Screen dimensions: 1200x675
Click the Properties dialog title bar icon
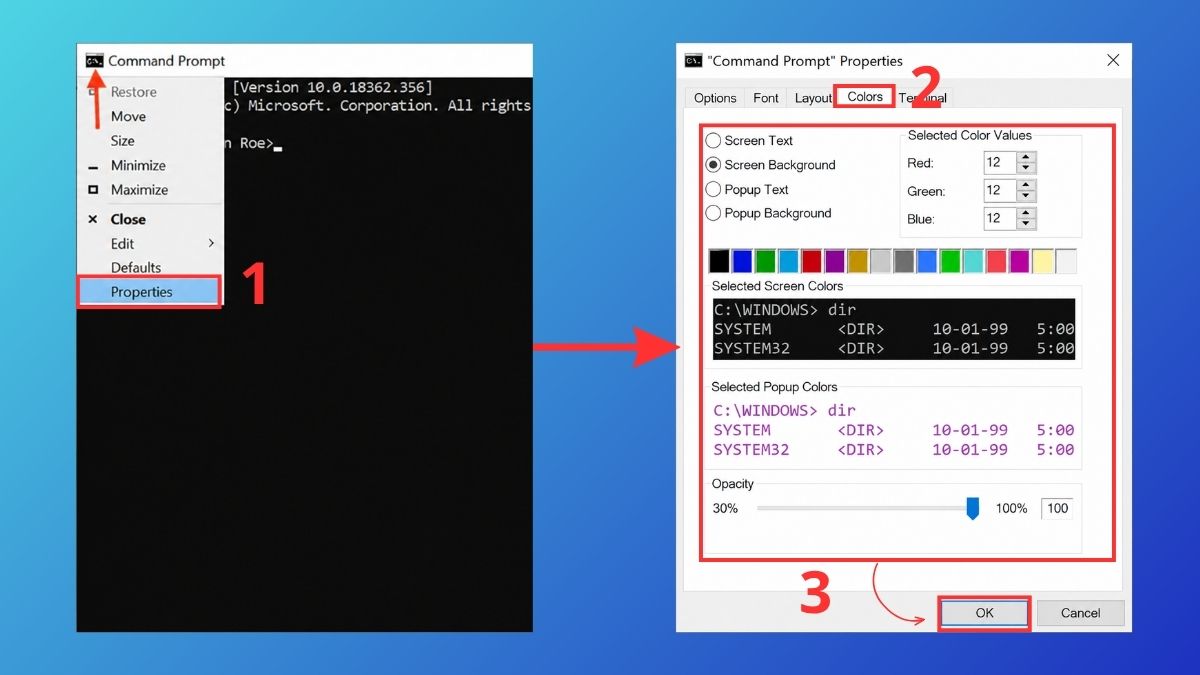click(693, 61)
